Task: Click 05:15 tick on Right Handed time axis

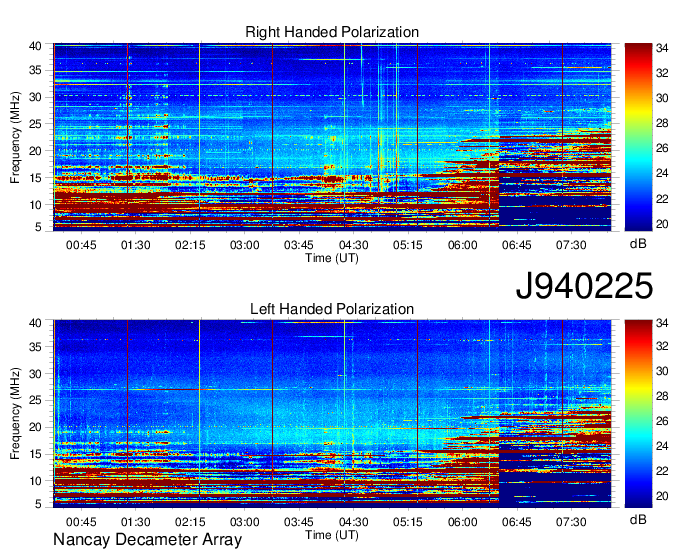Action: [x=408, y=245]
